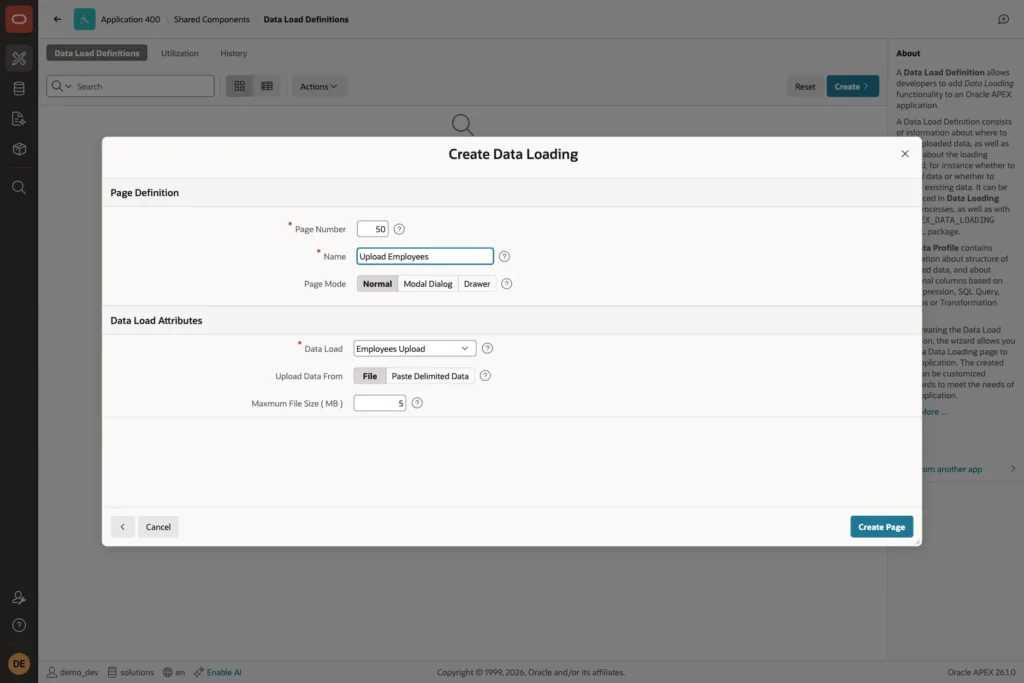Screen dimensions: 1024x683
Task: Select Normal page mode
Action: [x=377, y=283]
